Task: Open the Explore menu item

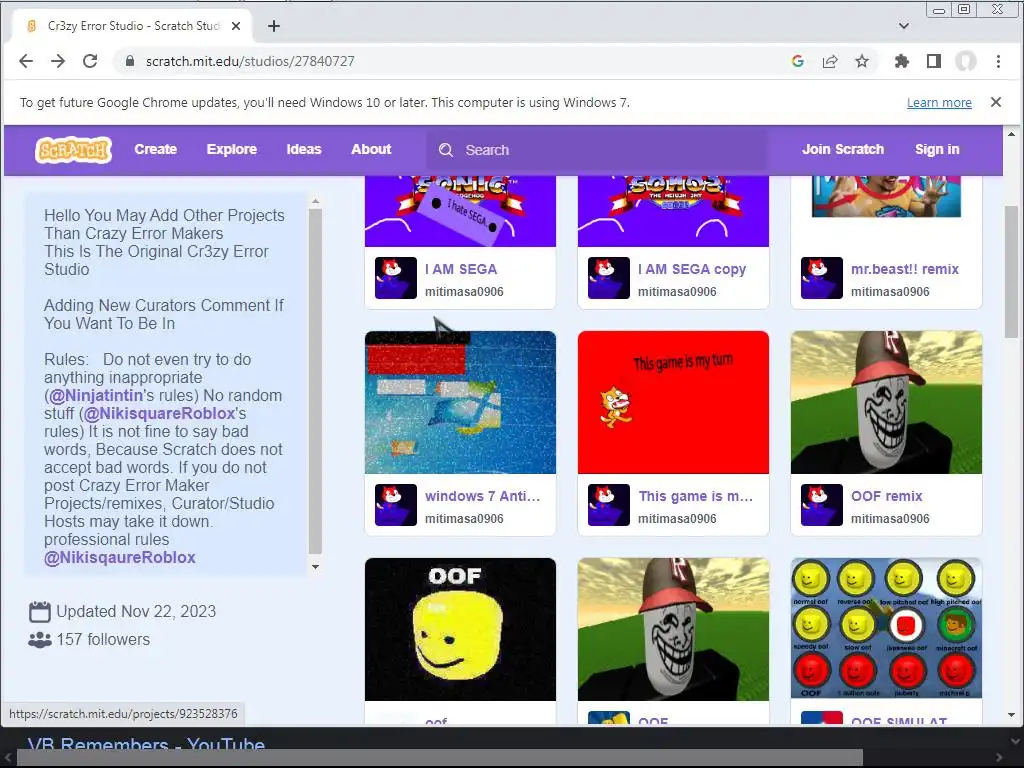Action: [232, 150]
